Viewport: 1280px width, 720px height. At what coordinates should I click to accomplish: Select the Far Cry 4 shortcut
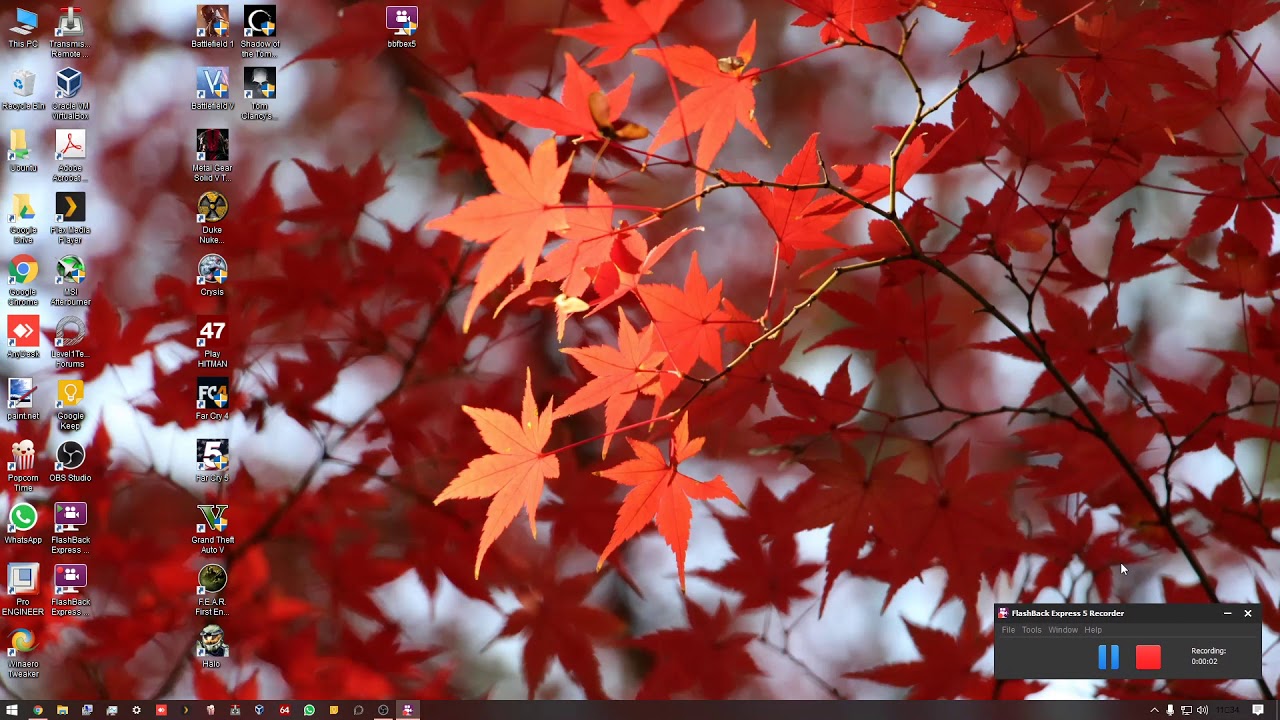(x=212, y=399)
